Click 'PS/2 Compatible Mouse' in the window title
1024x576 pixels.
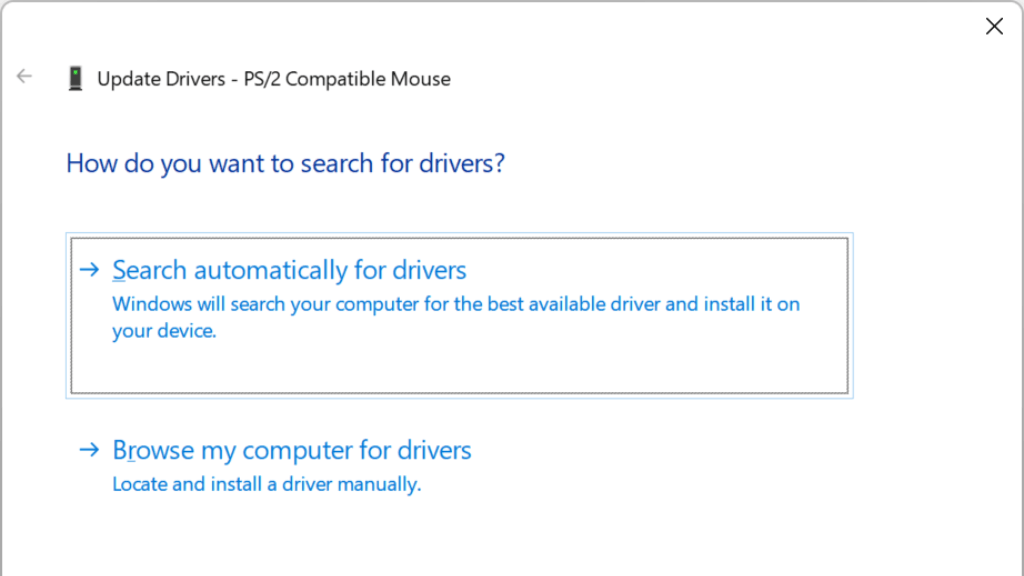coord(347,79)
